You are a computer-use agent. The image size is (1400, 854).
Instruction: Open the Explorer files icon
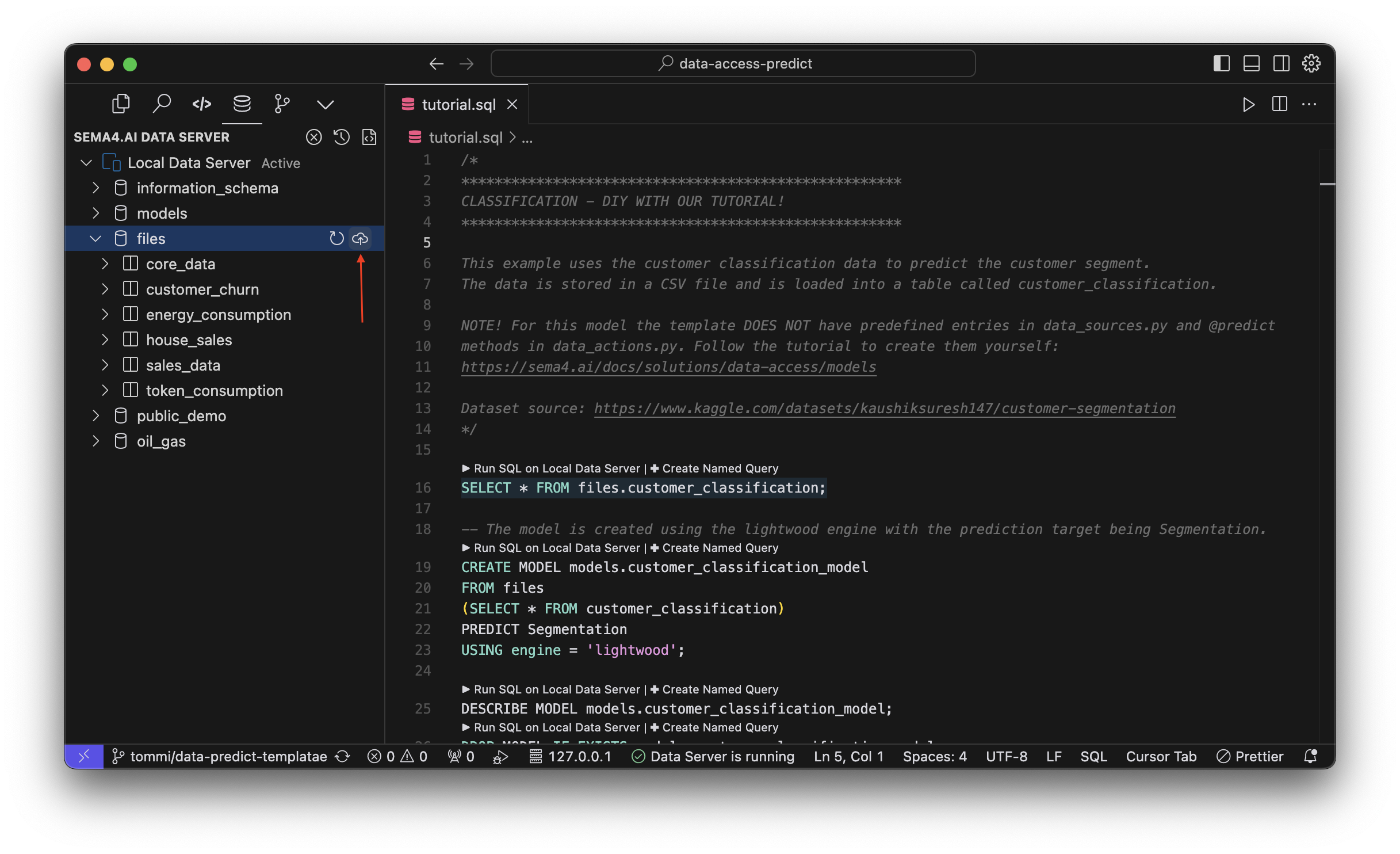tap(121, 104)
